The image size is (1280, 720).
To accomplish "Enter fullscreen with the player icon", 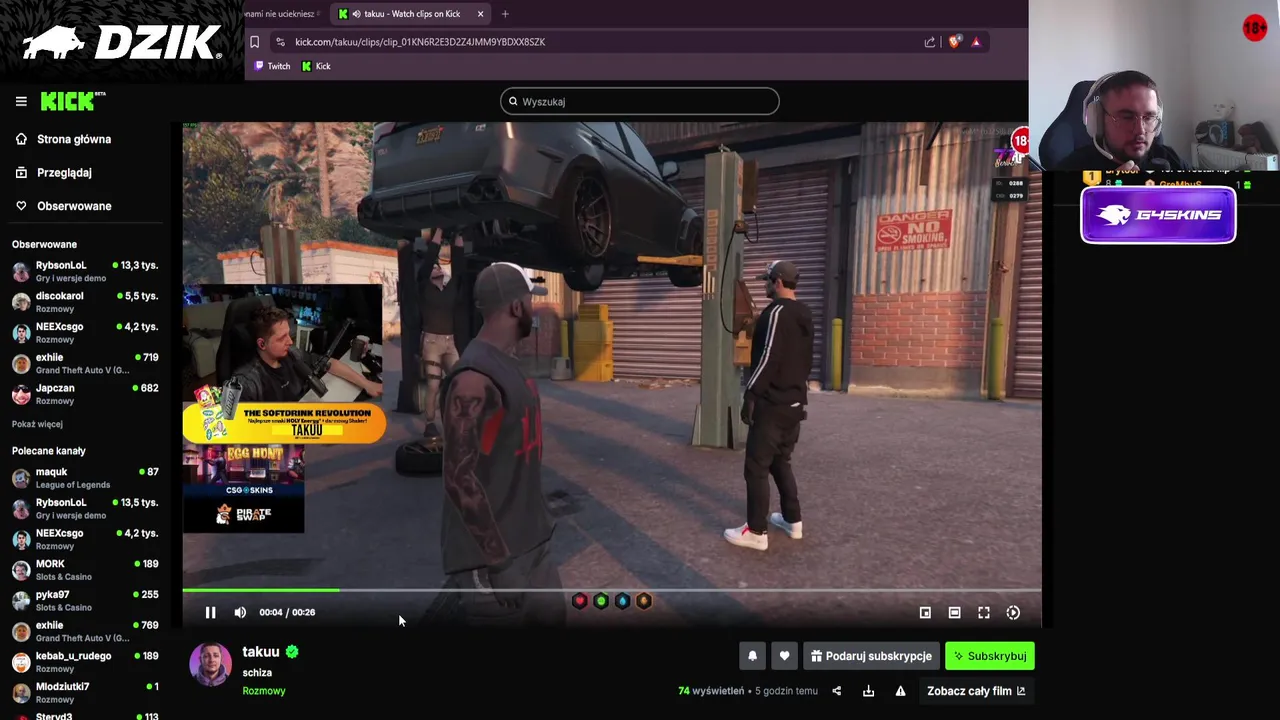I will 984,612.
